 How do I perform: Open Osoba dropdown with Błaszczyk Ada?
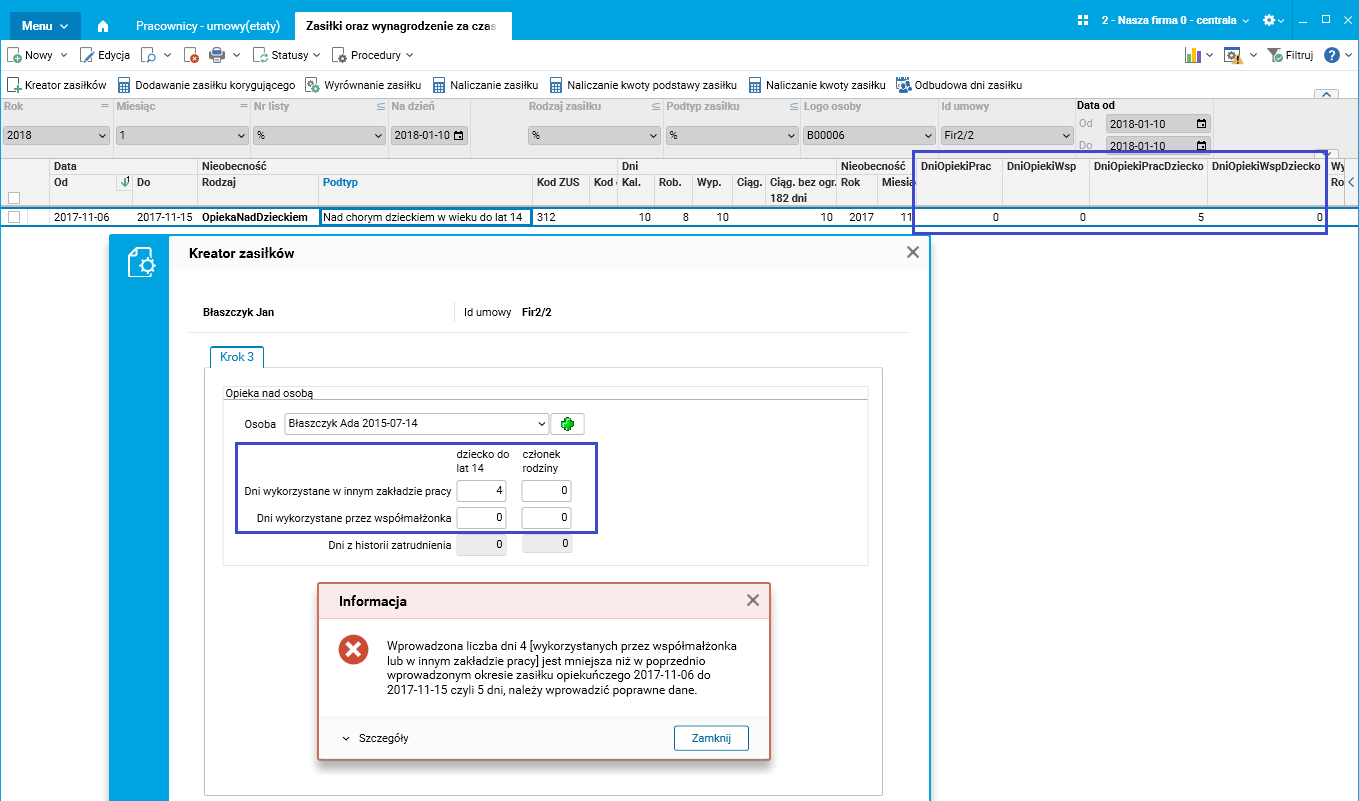tap(417, 424)
